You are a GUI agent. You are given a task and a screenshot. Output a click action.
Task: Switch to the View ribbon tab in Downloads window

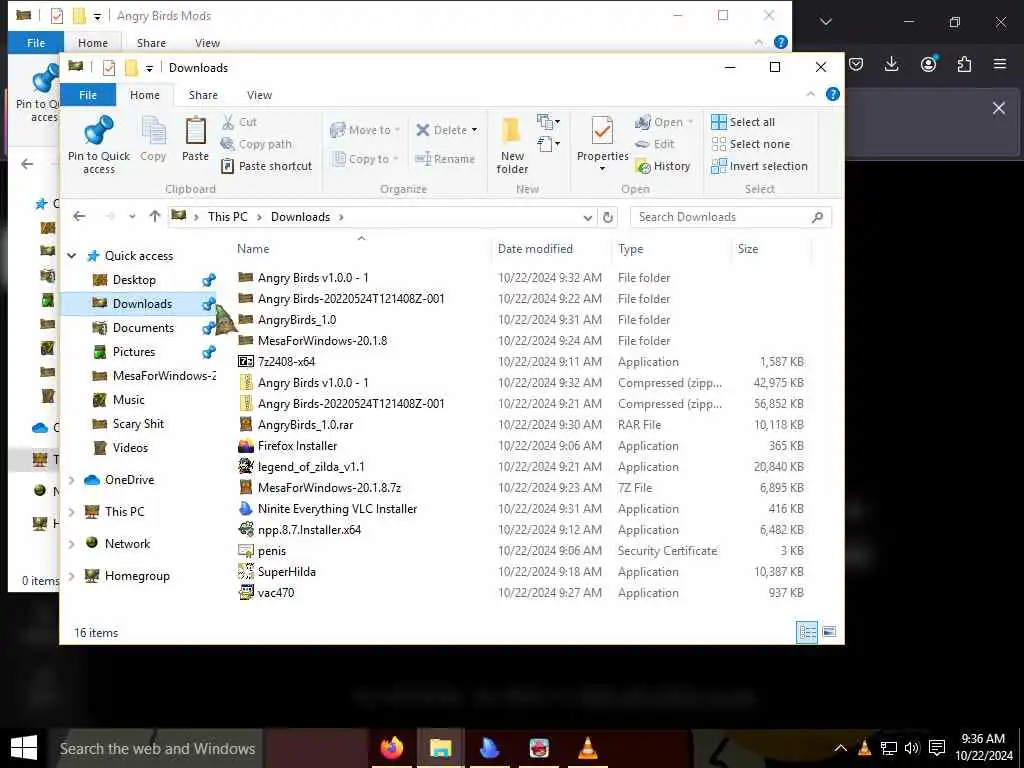coord(259,95)
